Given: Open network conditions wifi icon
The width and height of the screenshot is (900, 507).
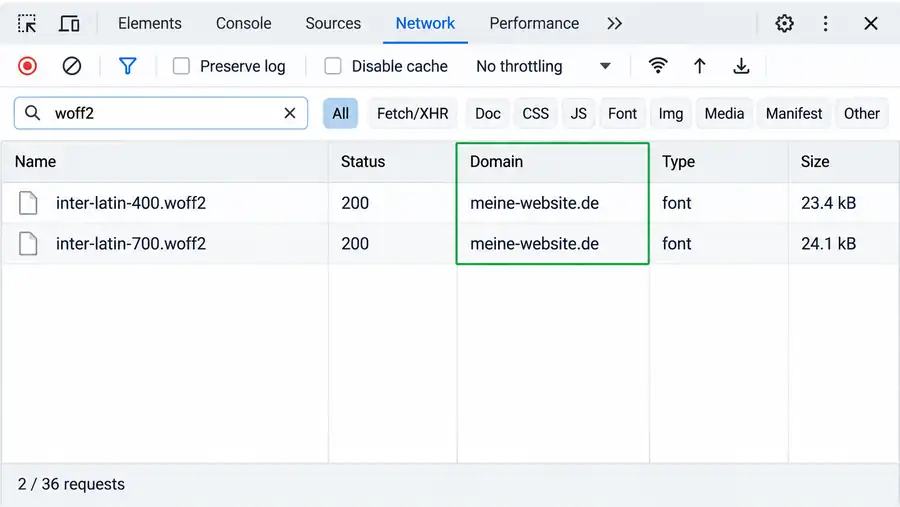Looking at the screenshot, I should (658, 65).
